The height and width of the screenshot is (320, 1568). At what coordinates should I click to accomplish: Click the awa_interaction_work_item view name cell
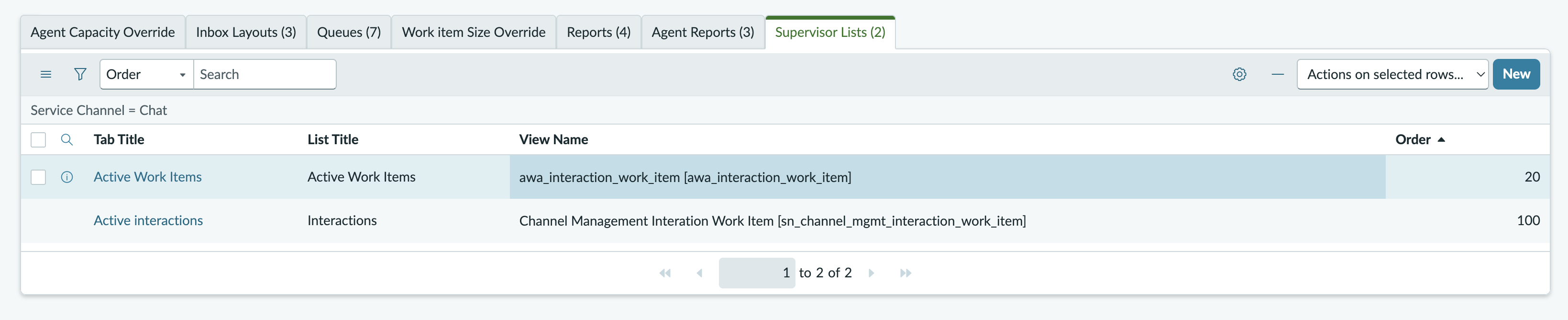pos(948,177)
